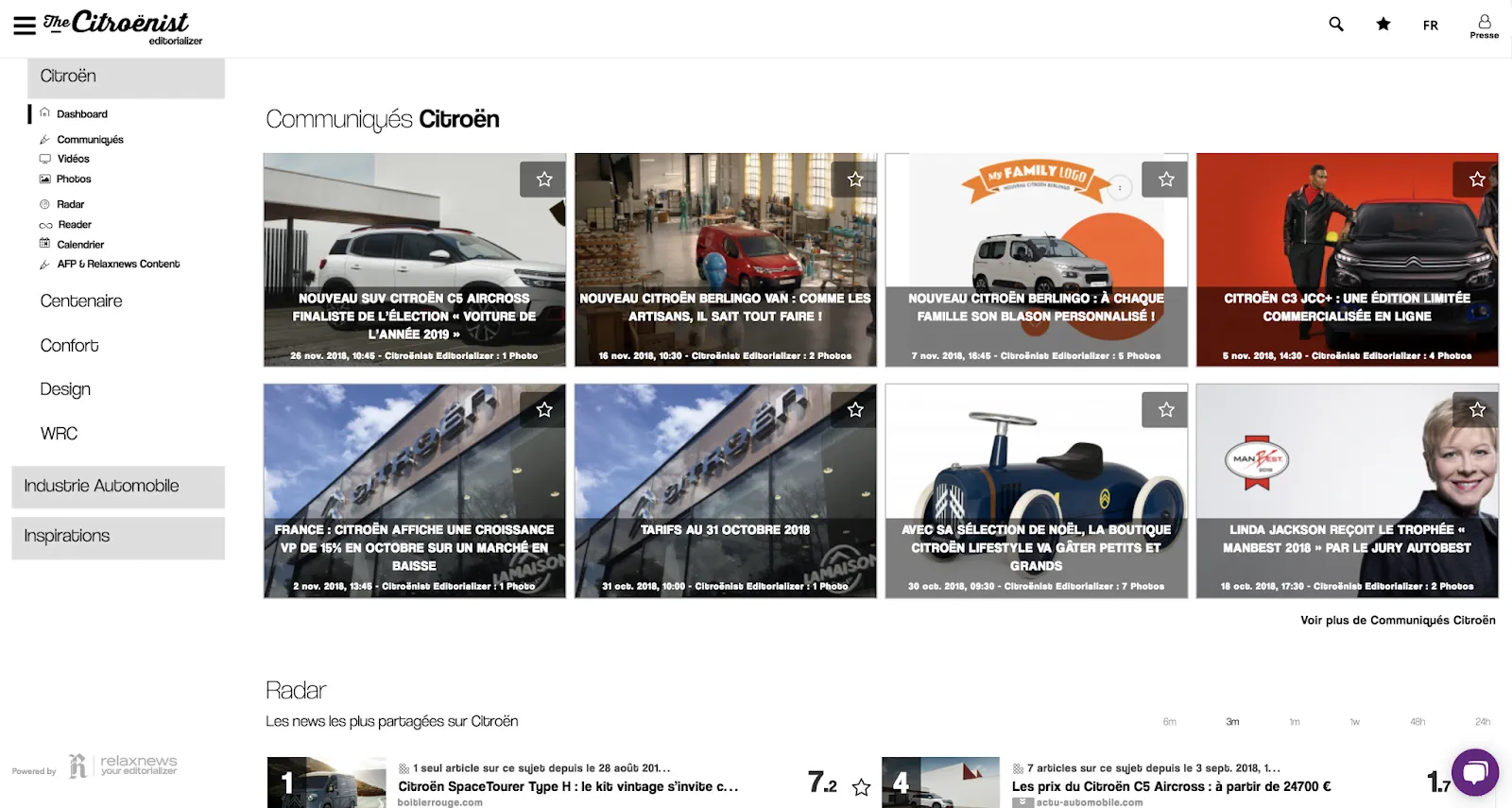1512x808 pixels.
Task: Click the Photos icon in sidebar
Action: point(44,179)
